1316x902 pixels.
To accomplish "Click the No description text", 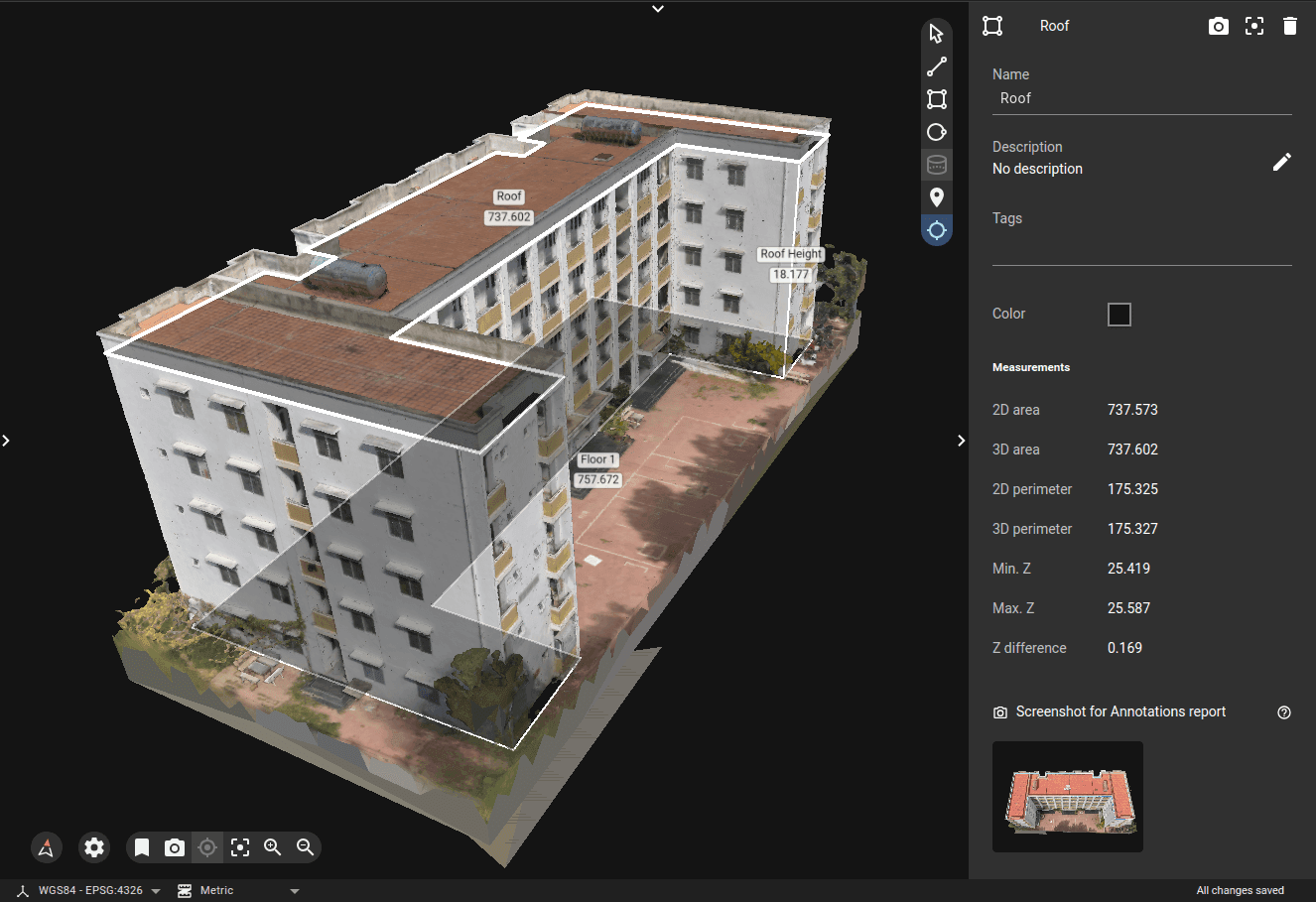I will click(1037, 169).
